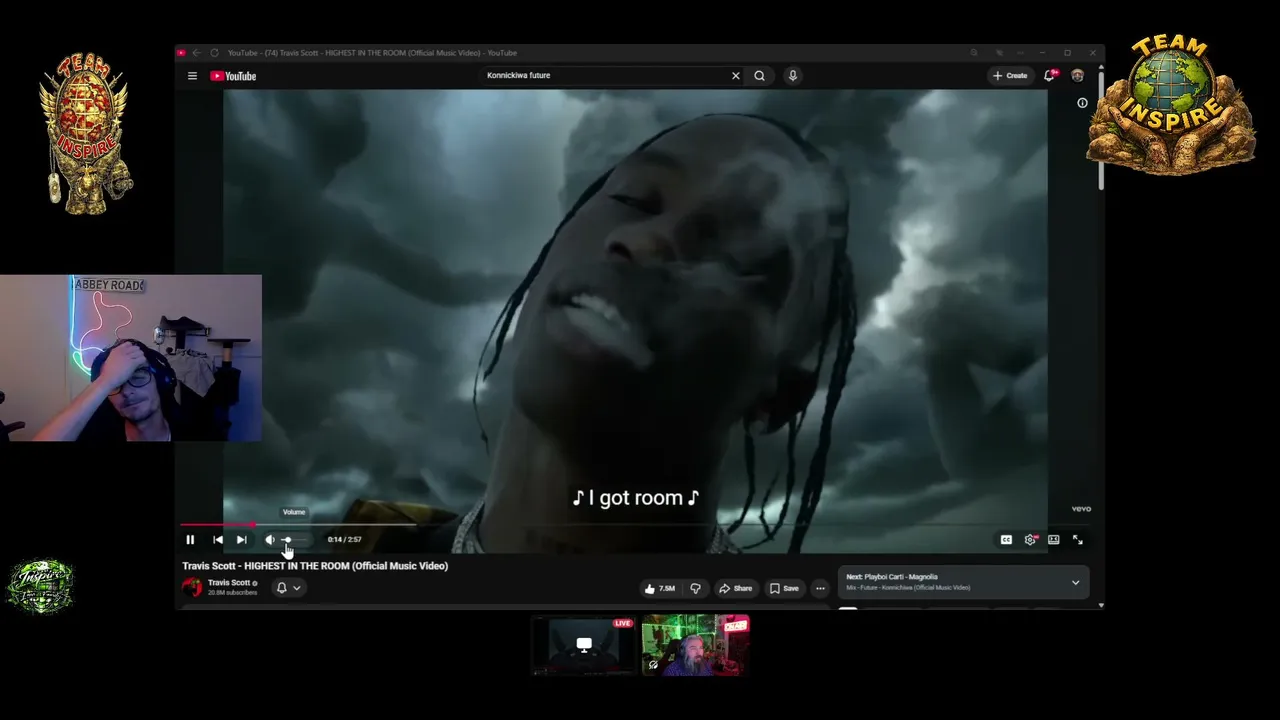Select the bearded streamer webcam thumbnail
Viewport: 1280px width, 720px height.
coord(695,645)
